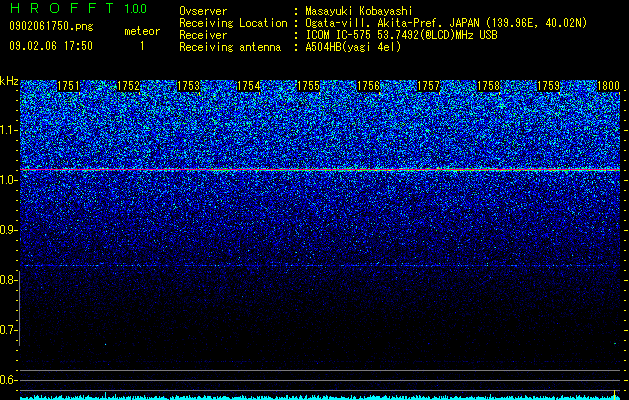Viewport: 629px width, 400px height.
Task: Click the meteor count label
Action: 142,31
